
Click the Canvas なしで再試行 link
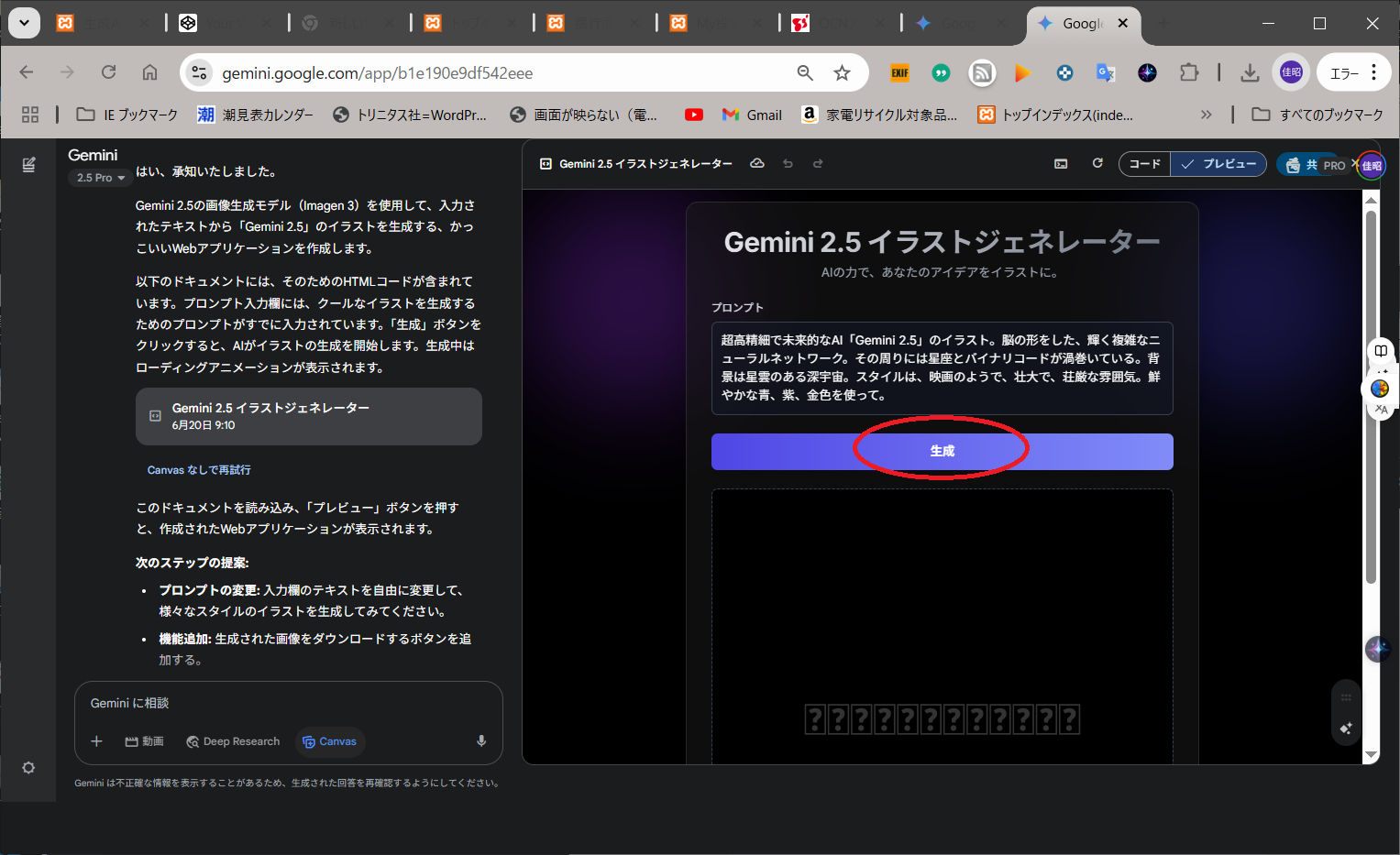coord(199,470)
